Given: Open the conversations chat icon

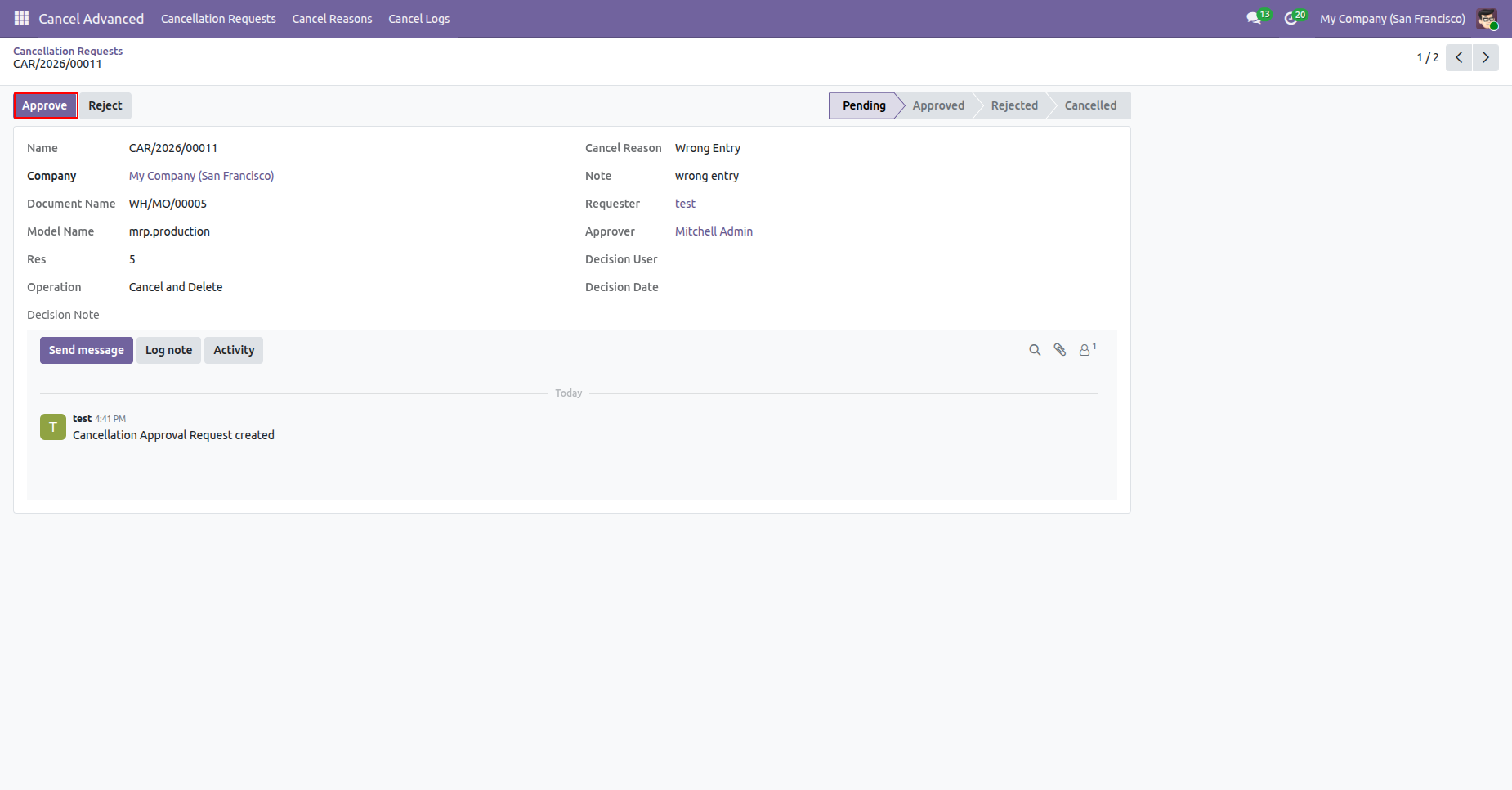Looking at the screenshot, I should click(1255, 18).
